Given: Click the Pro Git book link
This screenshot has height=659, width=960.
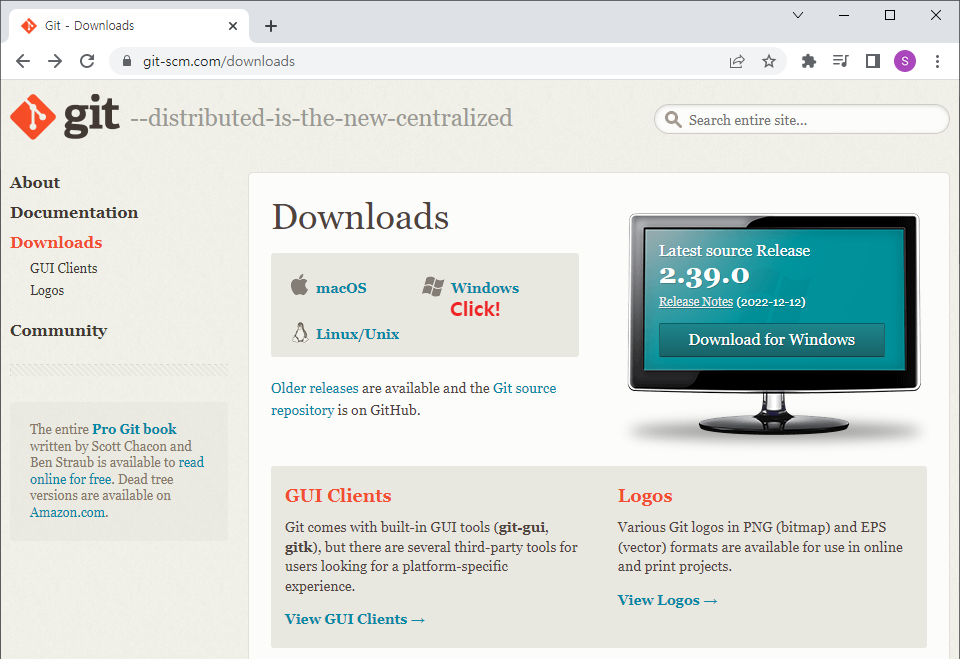Looking at the screenshot, I should click(134, 429).
